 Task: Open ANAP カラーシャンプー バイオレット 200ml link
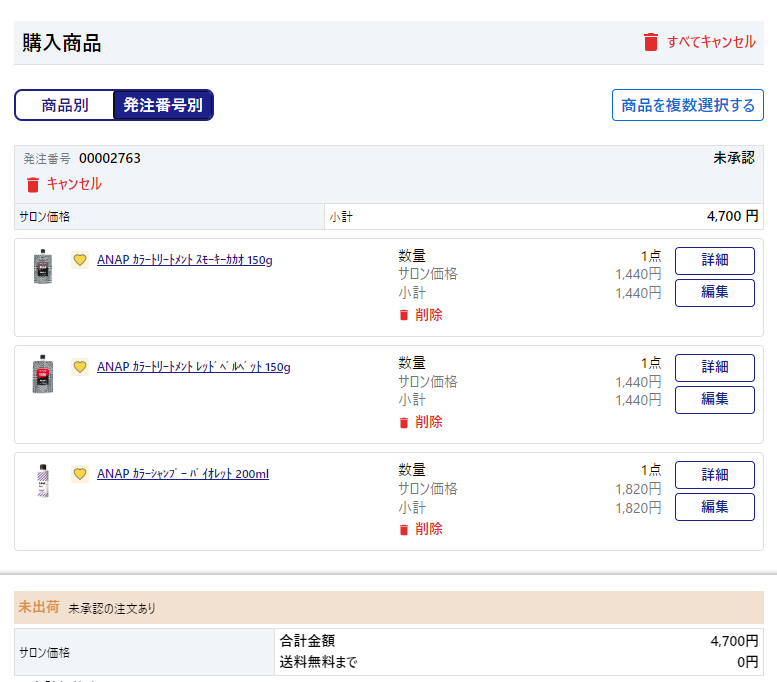click(x=183, y=474)
